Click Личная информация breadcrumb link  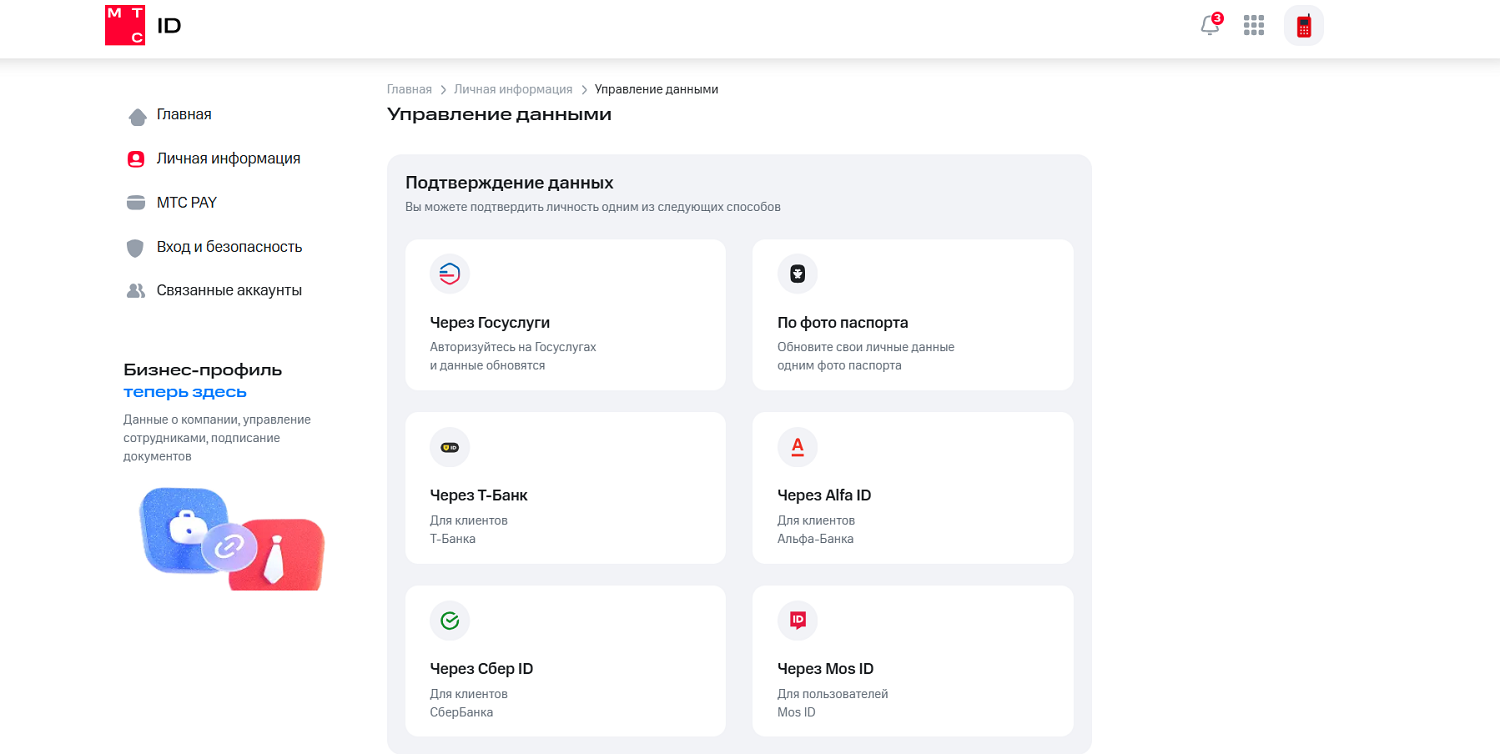click(513, 90)
